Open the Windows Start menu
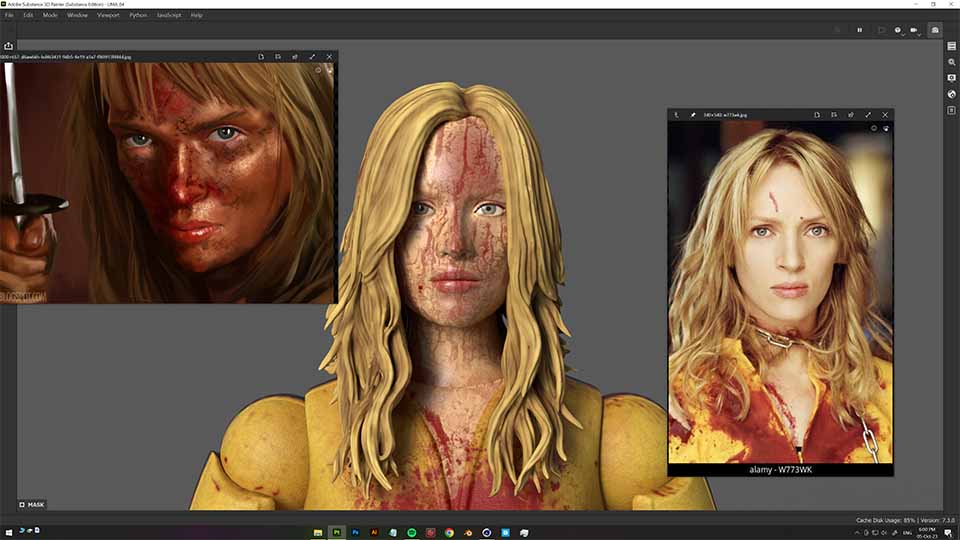Screen dimensions: 960x540 tap(9, 533)
